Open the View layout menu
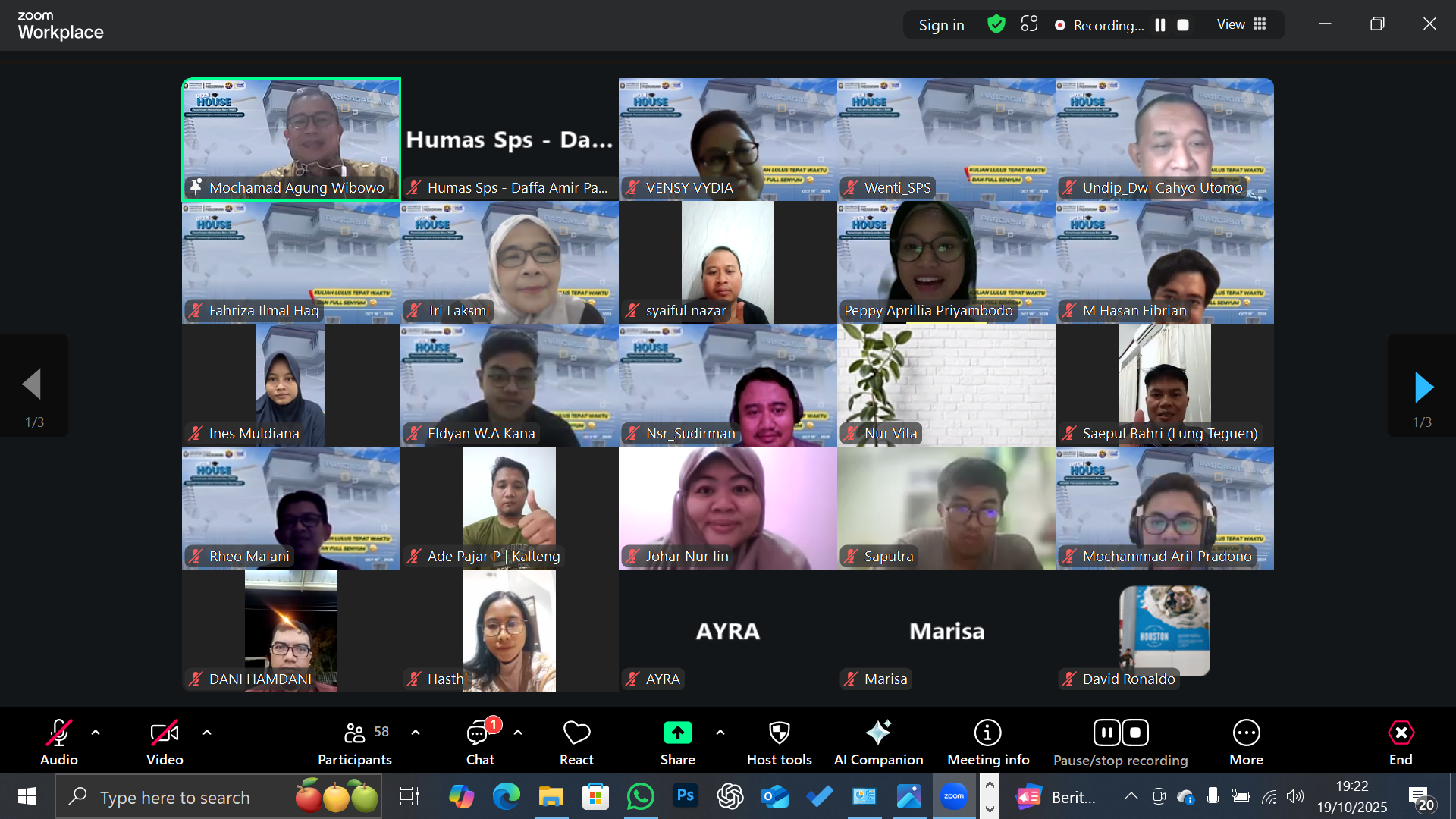 (x=1241, y=24)
